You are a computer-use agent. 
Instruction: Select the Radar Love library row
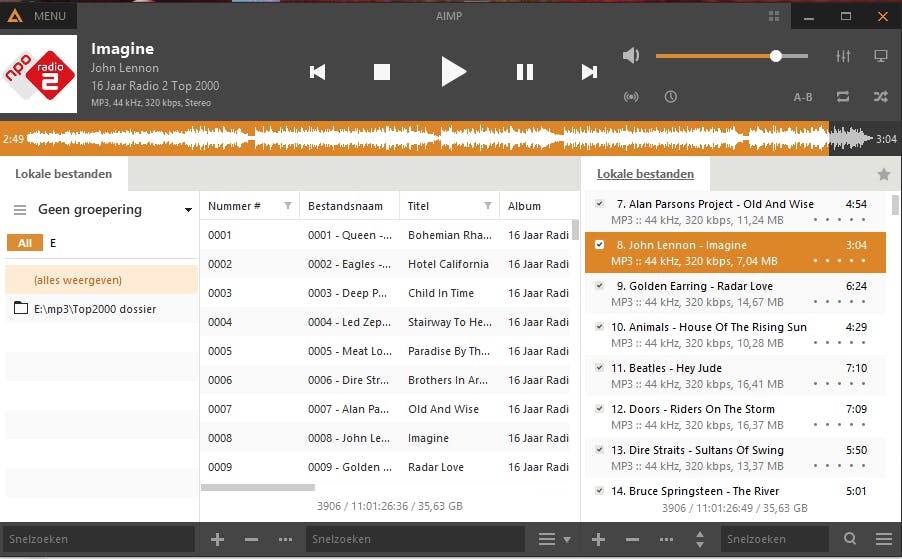pyautogui.click(x=385, y=467)
